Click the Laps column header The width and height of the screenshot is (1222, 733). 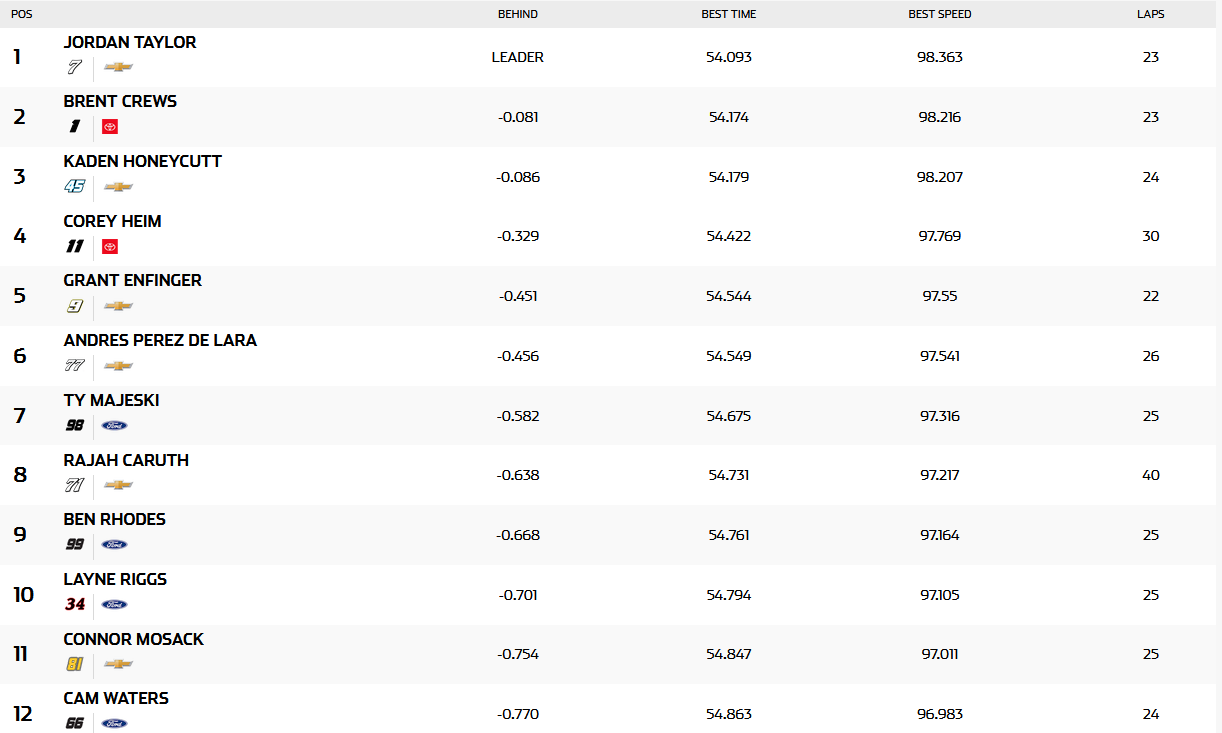click(1150, 14)
